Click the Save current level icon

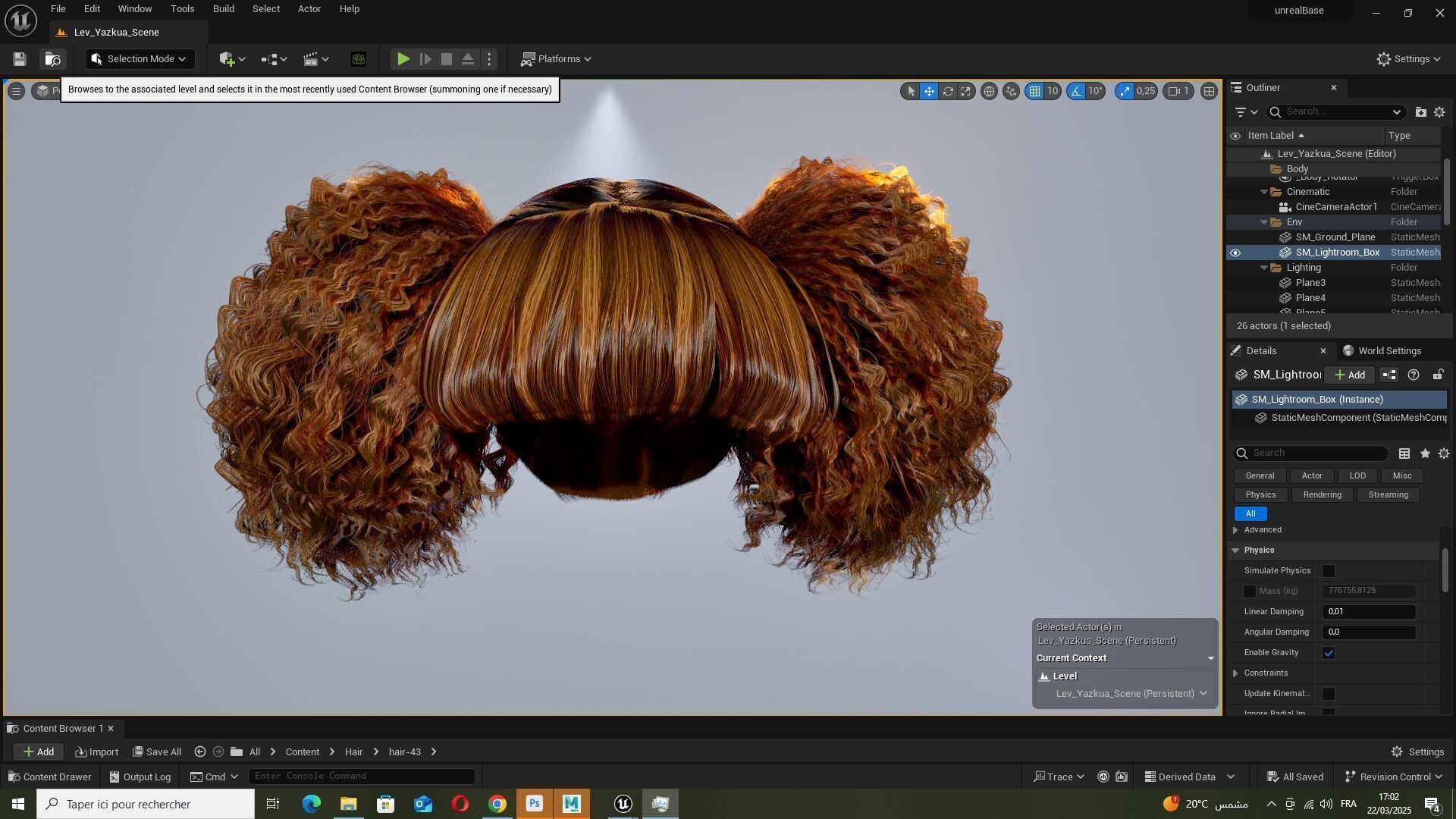[x=20, y=59]
